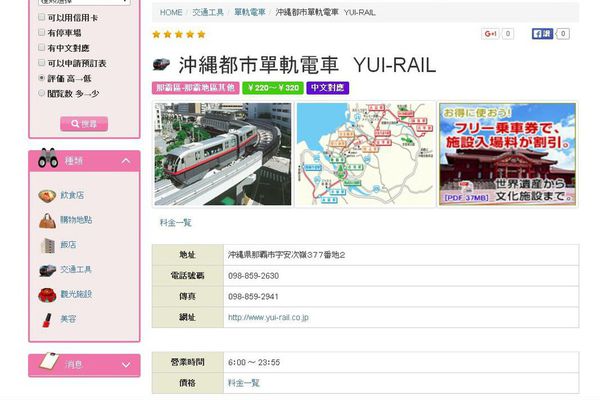Tick the 可以申請預訂表 checkbox
Viewport: 600px width, 400px height.
(41, 63)
